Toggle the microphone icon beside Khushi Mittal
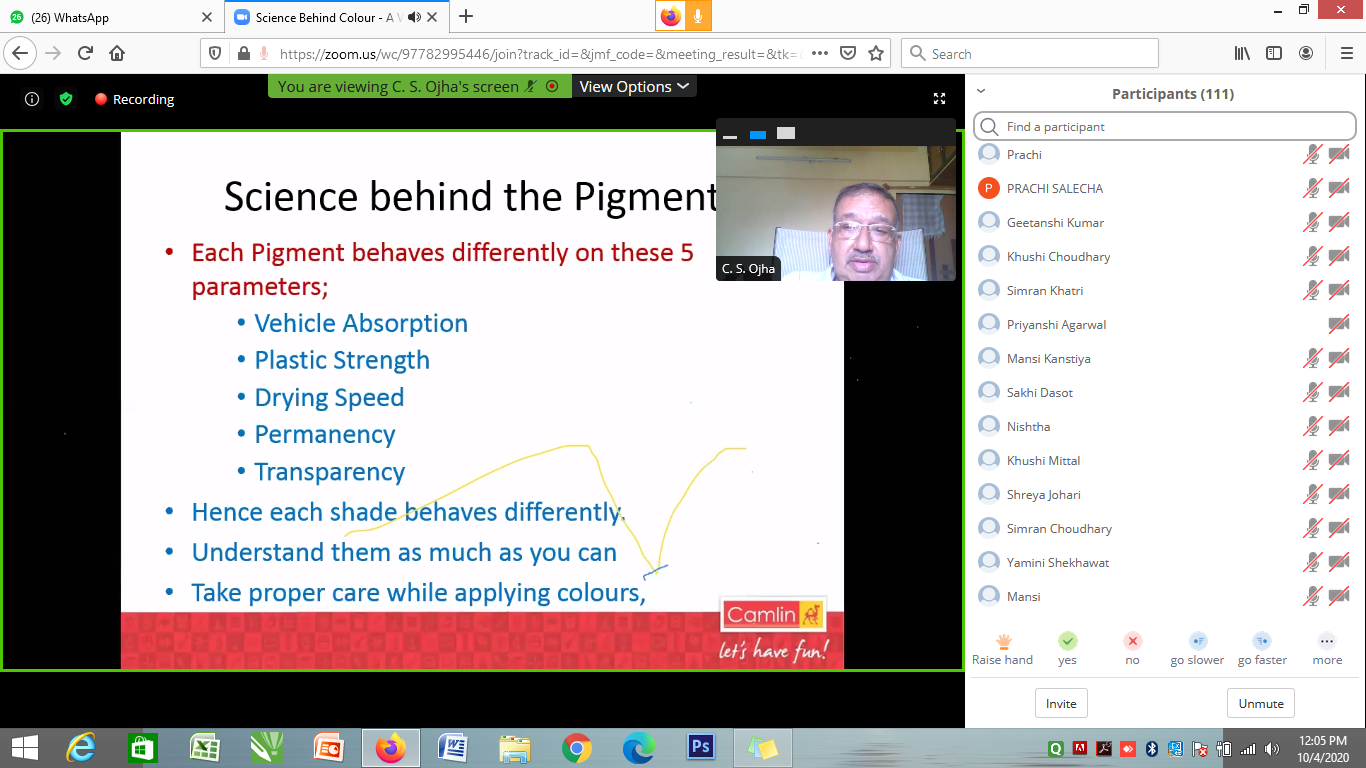 1312,460
